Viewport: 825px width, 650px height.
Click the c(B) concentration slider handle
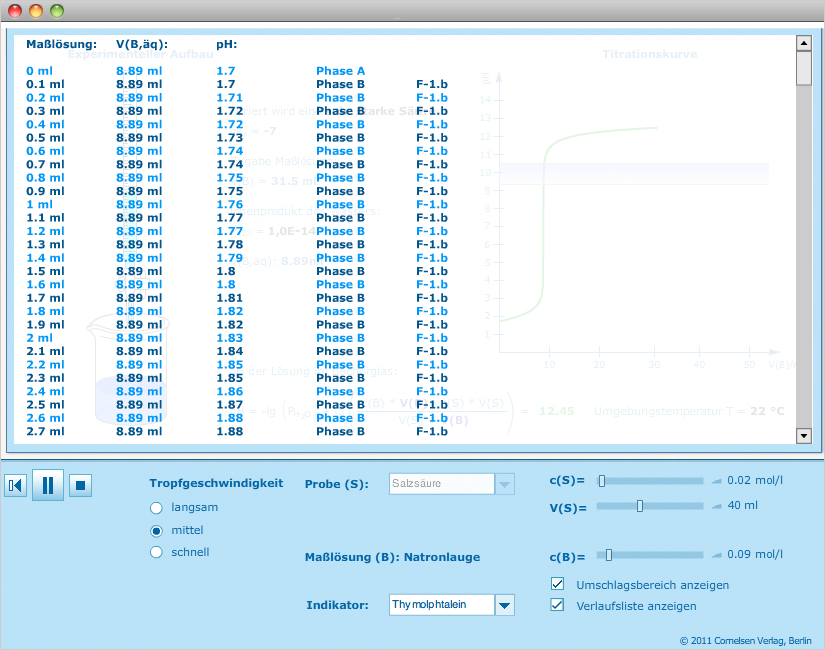point(608,555)
